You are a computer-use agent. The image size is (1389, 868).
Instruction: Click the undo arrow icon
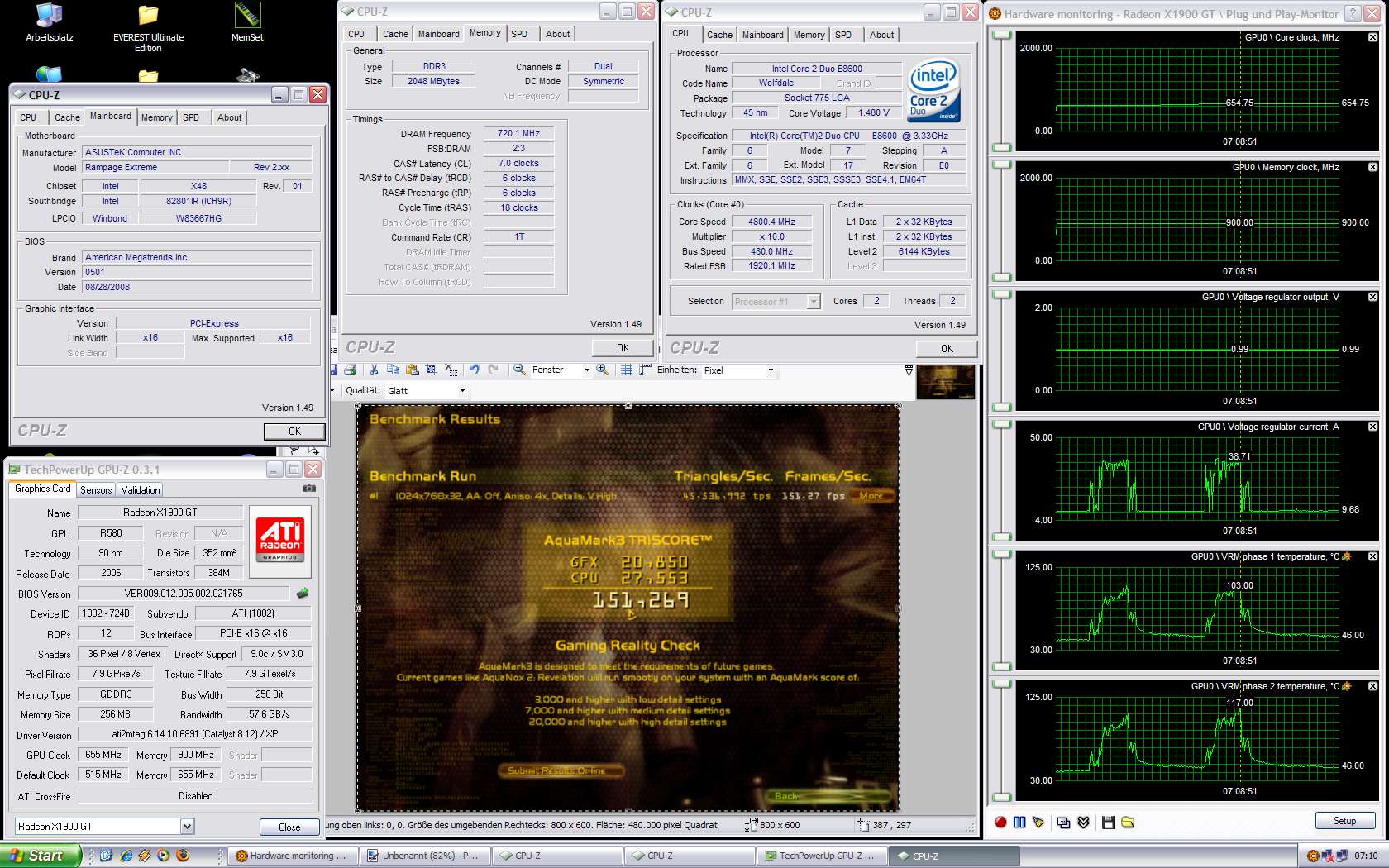tap(474, 370)
